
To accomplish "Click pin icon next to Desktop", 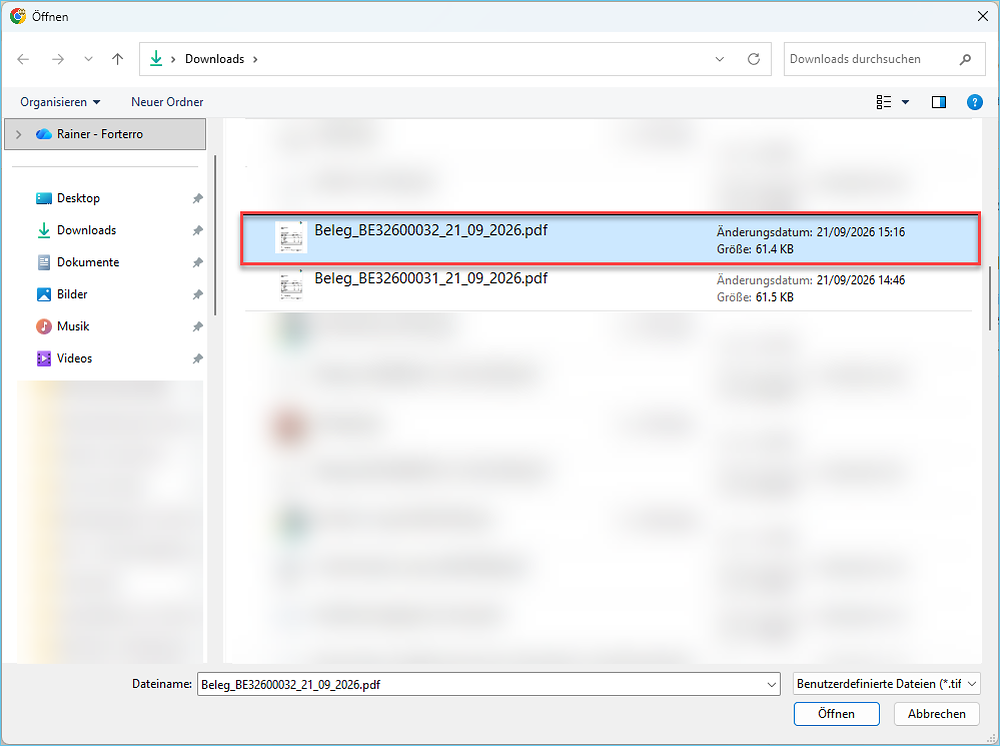I will (x=198, y=199).
